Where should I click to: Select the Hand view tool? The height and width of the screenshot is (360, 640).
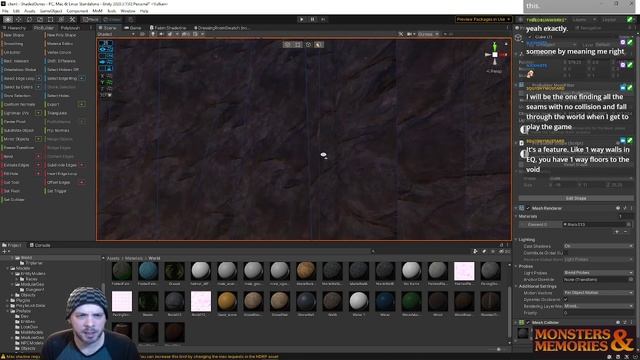click(8, 19)
